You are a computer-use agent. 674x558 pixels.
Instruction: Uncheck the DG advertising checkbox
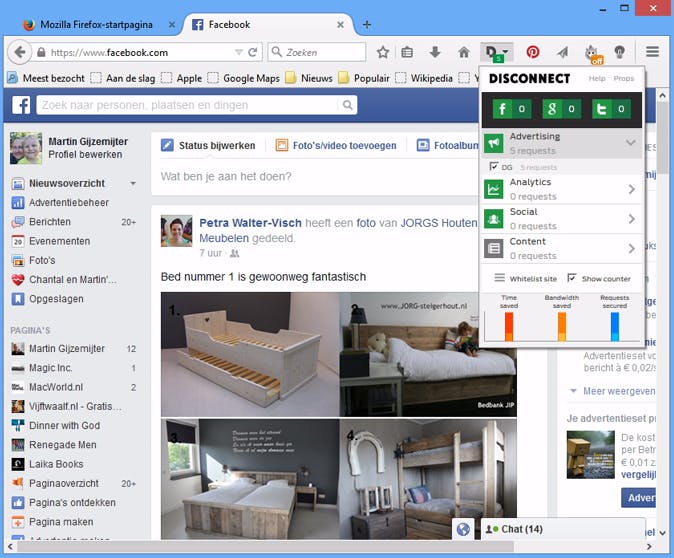tap(493, 166)
